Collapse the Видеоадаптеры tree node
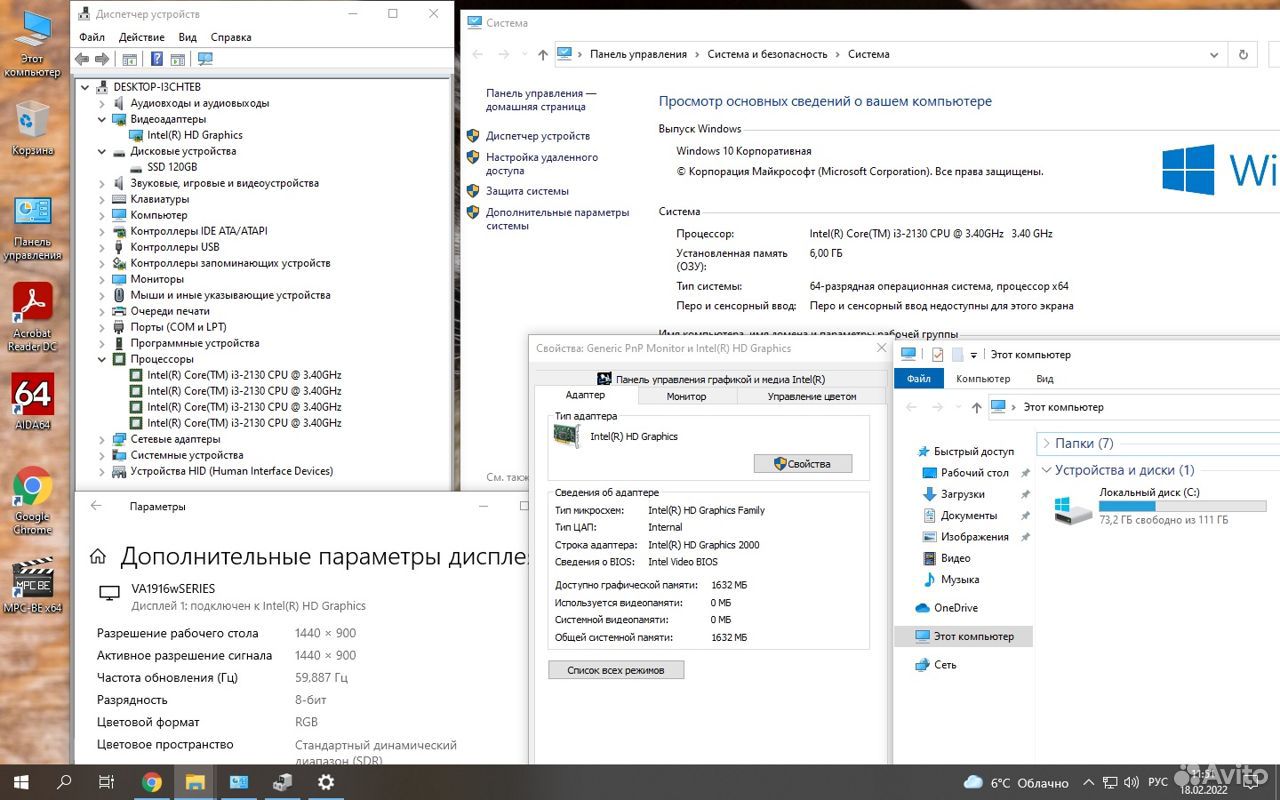 [102, 119]
